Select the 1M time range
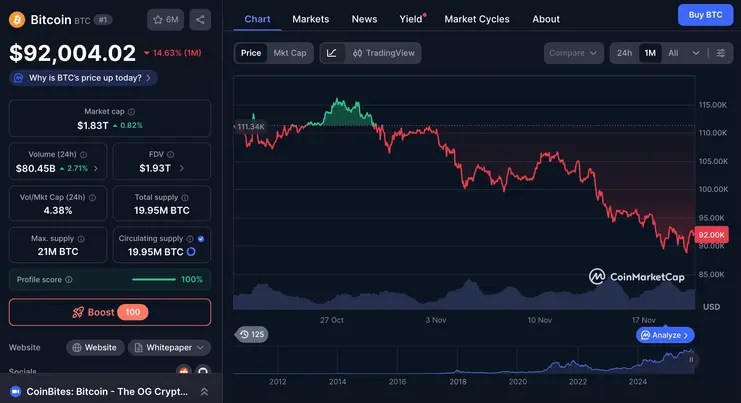The height and width of the screenshot is (403, 741). click(650, 53)
